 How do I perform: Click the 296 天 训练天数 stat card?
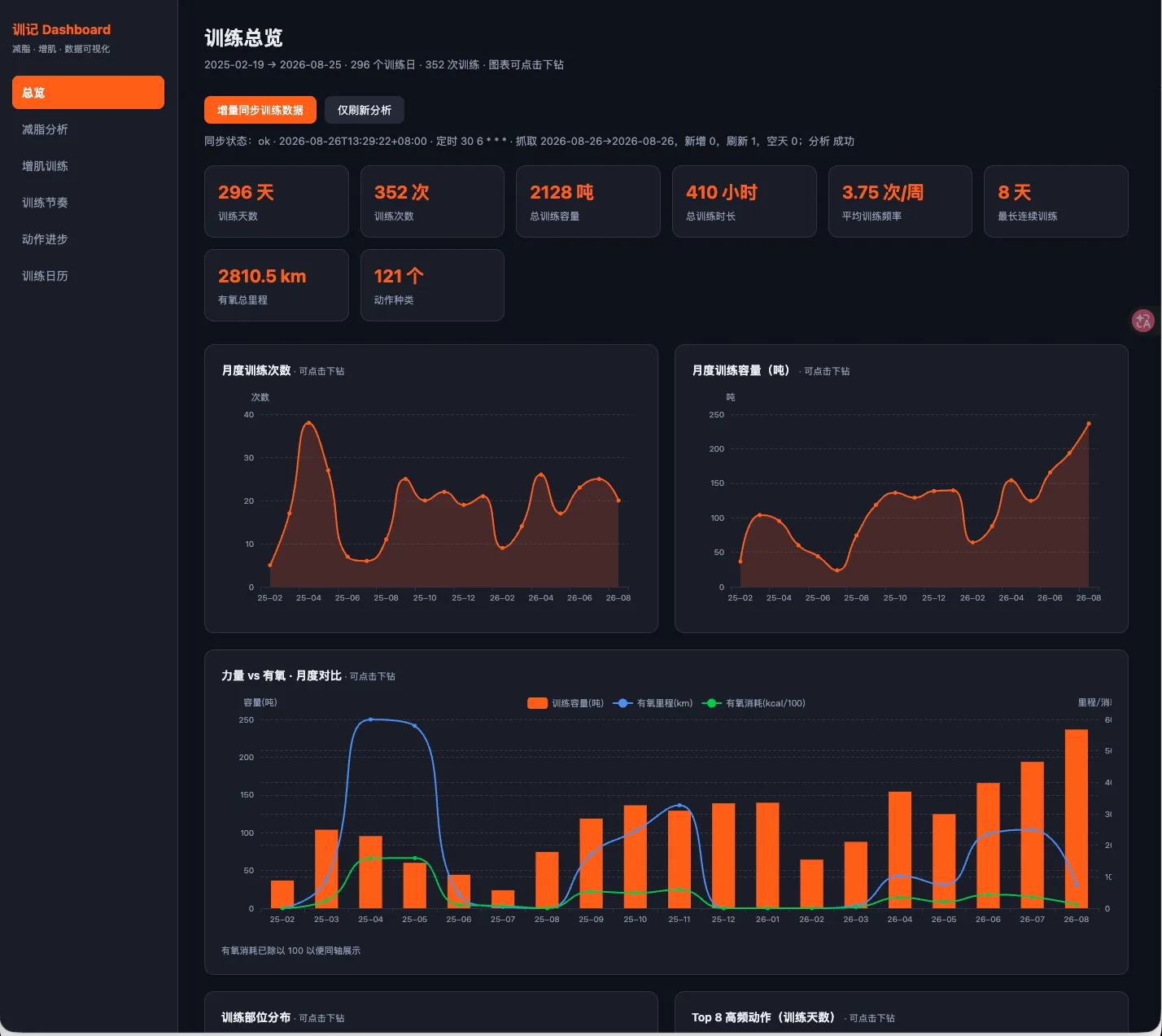(x=277, y=202)
